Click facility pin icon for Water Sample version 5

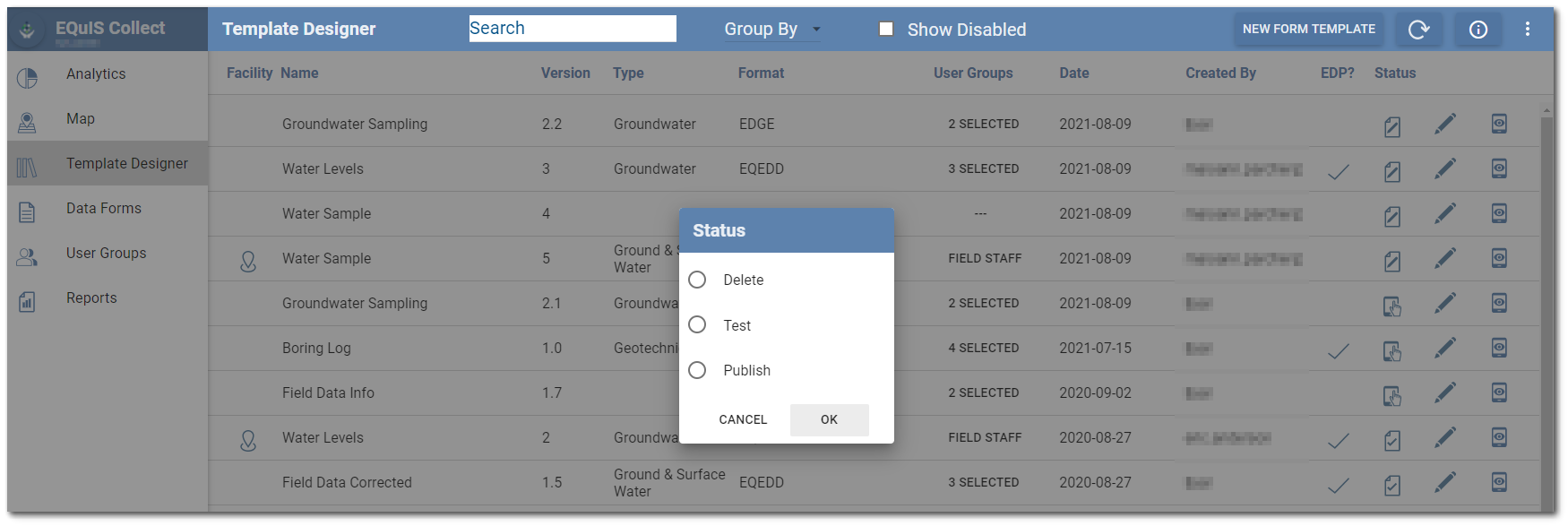(x=248, y=261)
